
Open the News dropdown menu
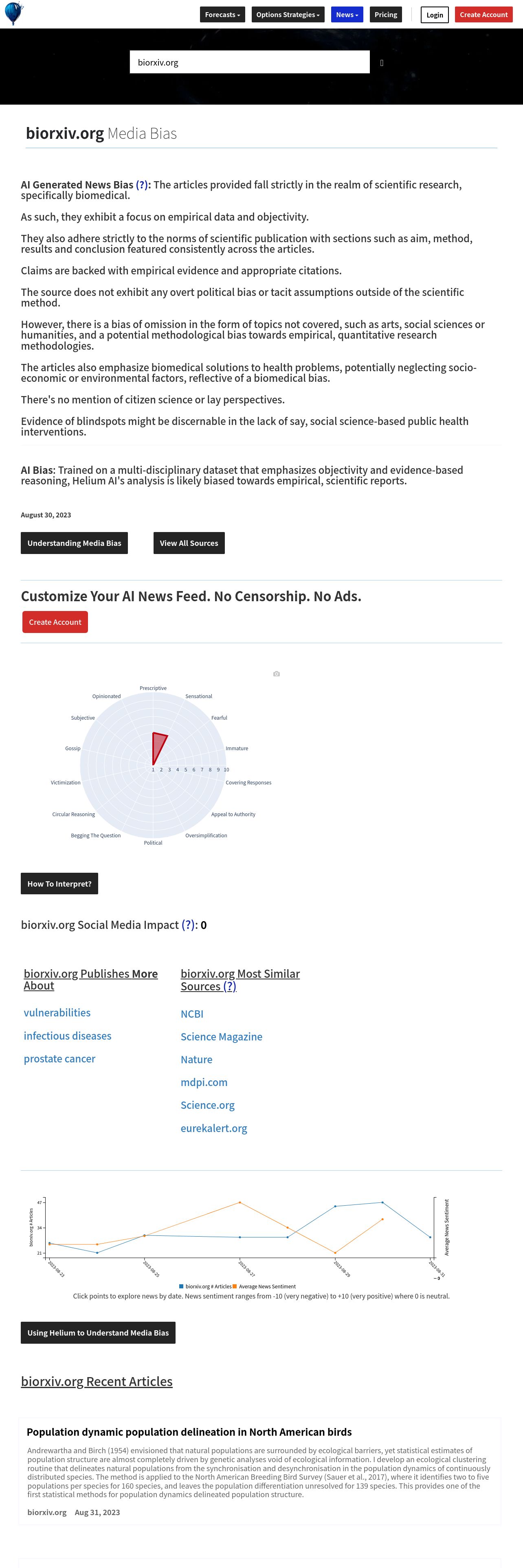coord(347,15)
